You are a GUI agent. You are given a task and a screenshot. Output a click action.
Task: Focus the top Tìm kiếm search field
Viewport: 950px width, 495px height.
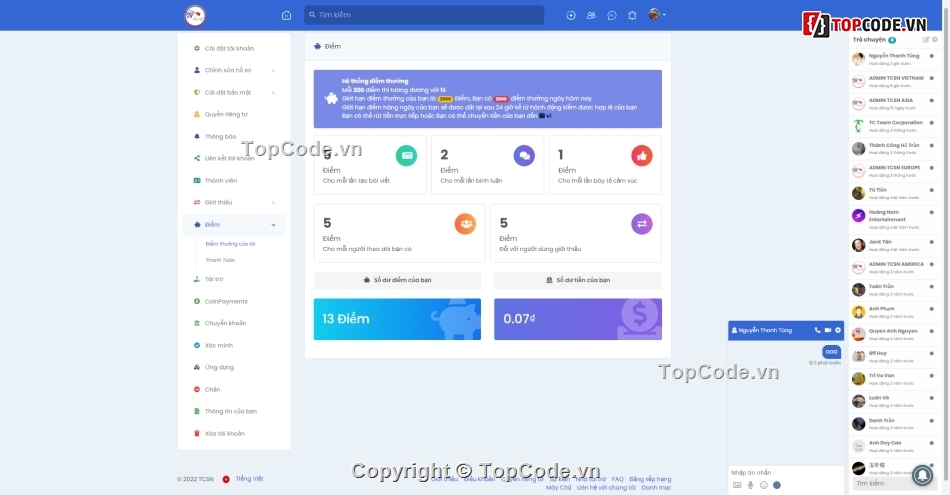tap(424, 15)
